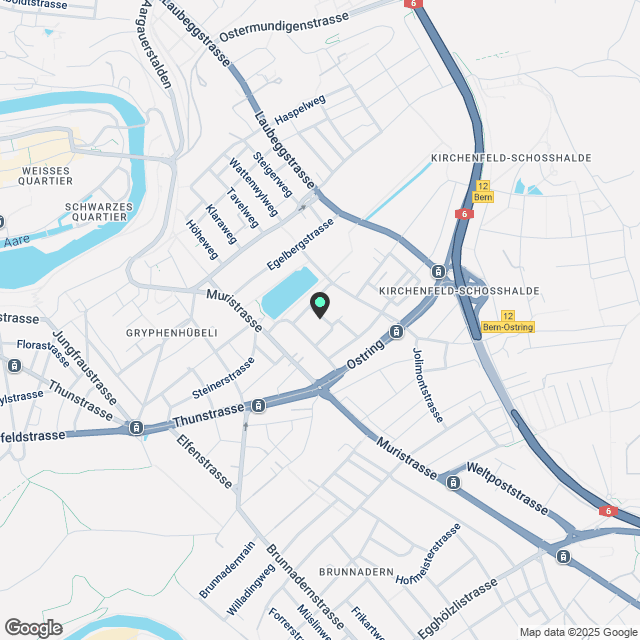Select the exit 12 Bern-Ostring sign
The width and height of the screenshot is (640, 640).
[508, 322]
